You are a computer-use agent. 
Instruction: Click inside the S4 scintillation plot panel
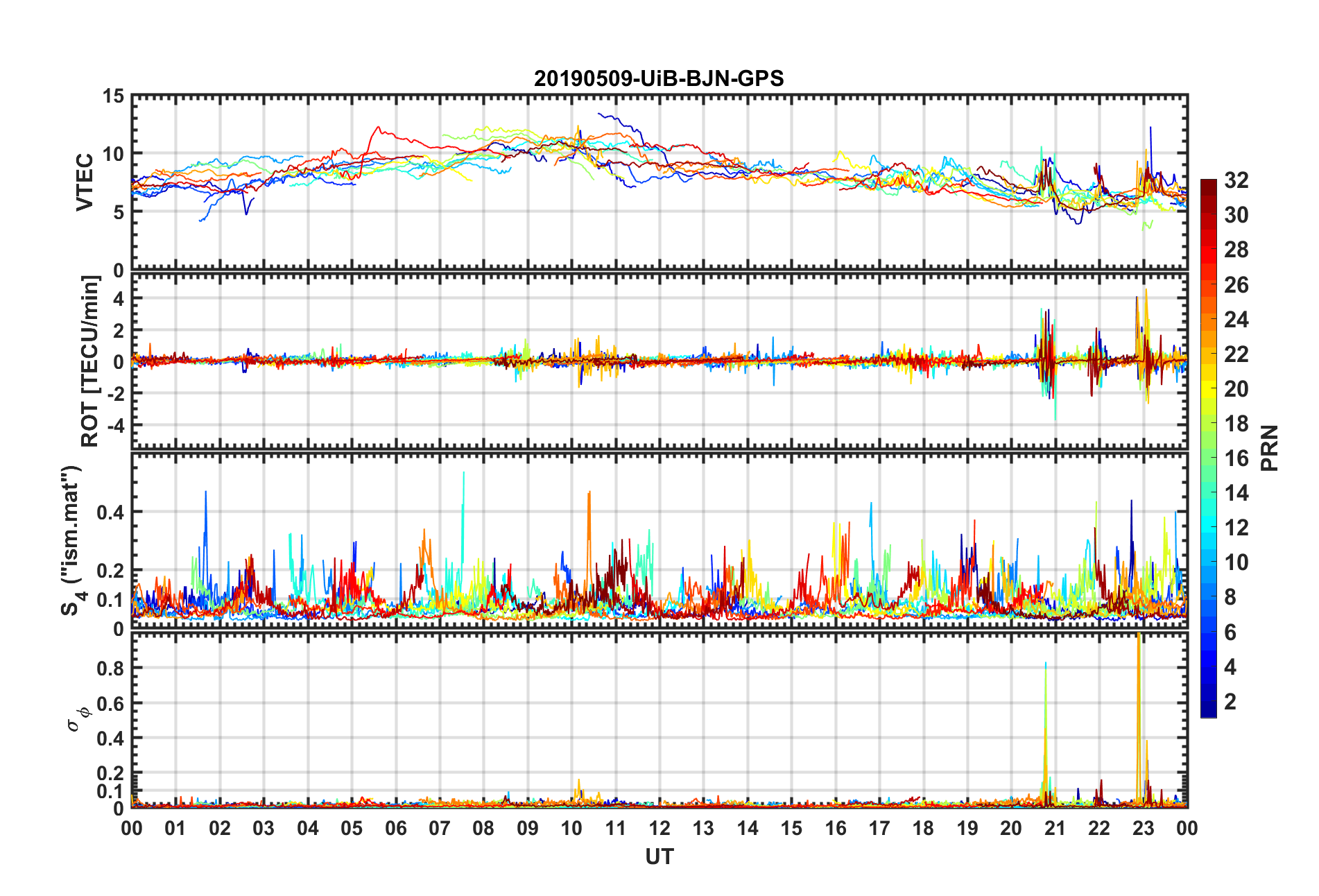pos(659,541)
